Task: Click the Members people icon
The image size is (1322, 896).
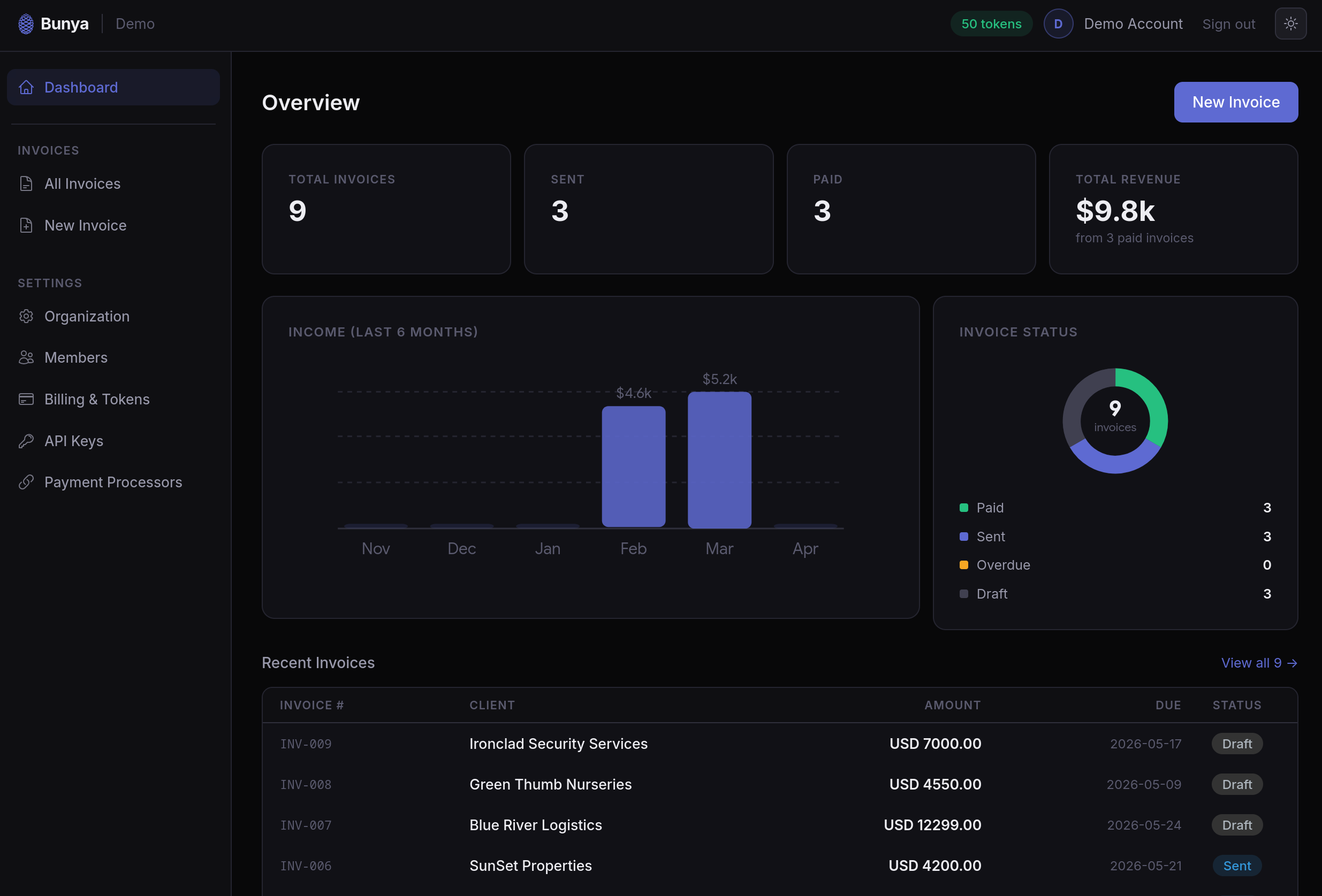Action: (26, 358)
